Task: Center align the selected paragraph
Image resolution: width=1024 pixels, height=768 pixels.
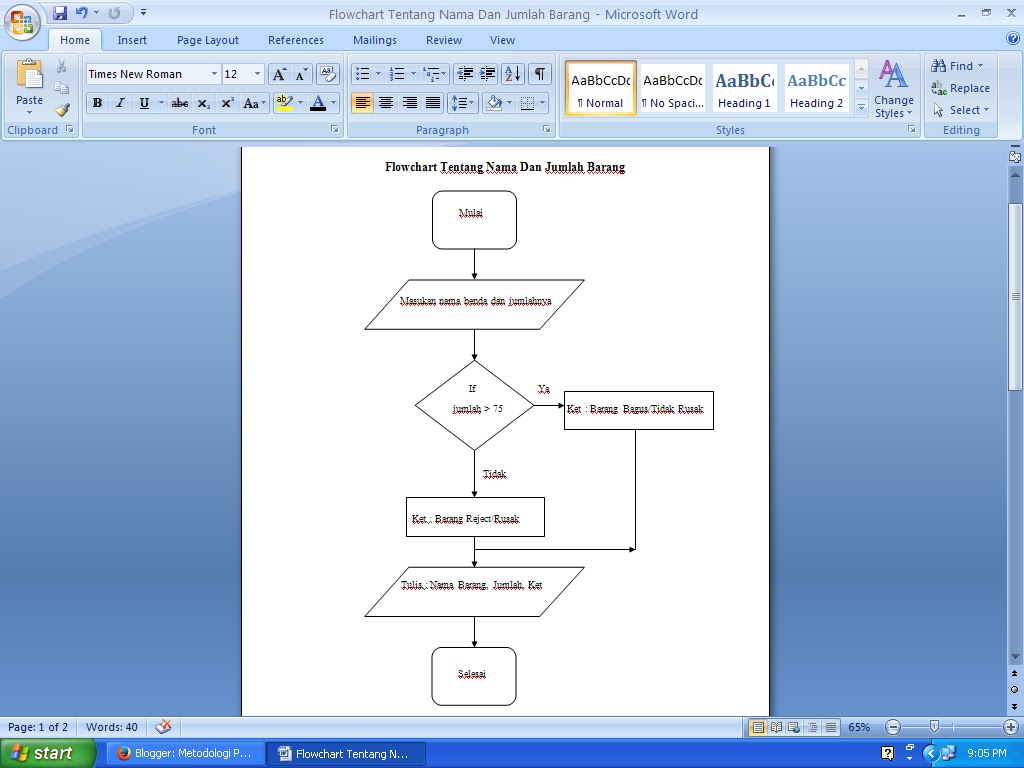Action: (386, 102)
